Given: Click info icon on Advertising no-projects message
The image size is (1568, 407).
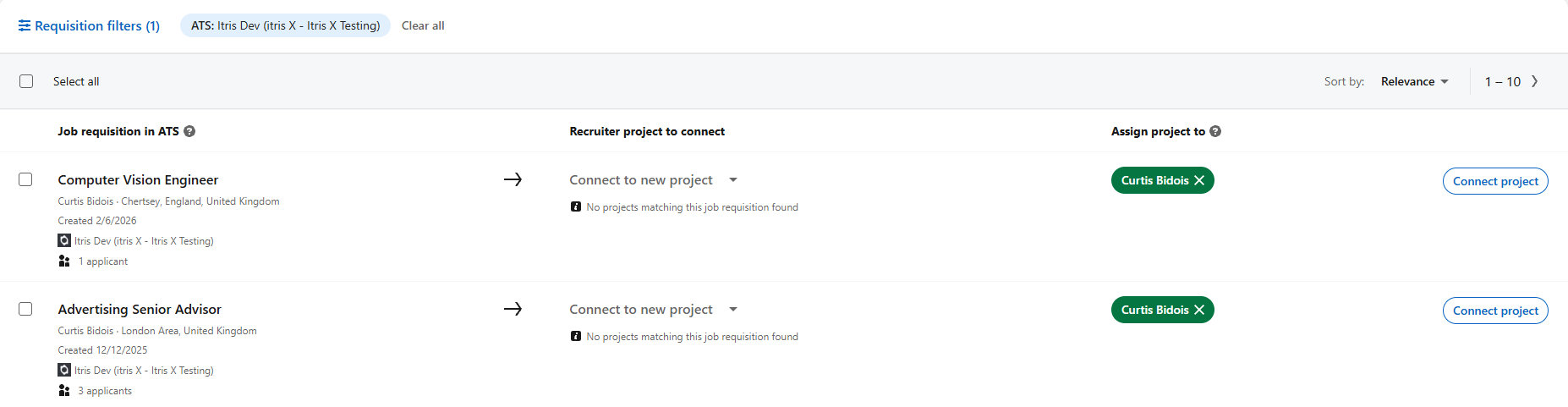Looking at the screenshot, I should [576, 336].
